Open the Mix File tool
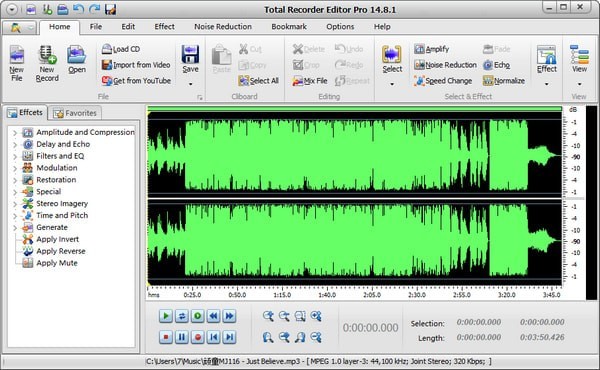This screenshot has width=600, height=370. pyautogui.click(x=310, y=81)
